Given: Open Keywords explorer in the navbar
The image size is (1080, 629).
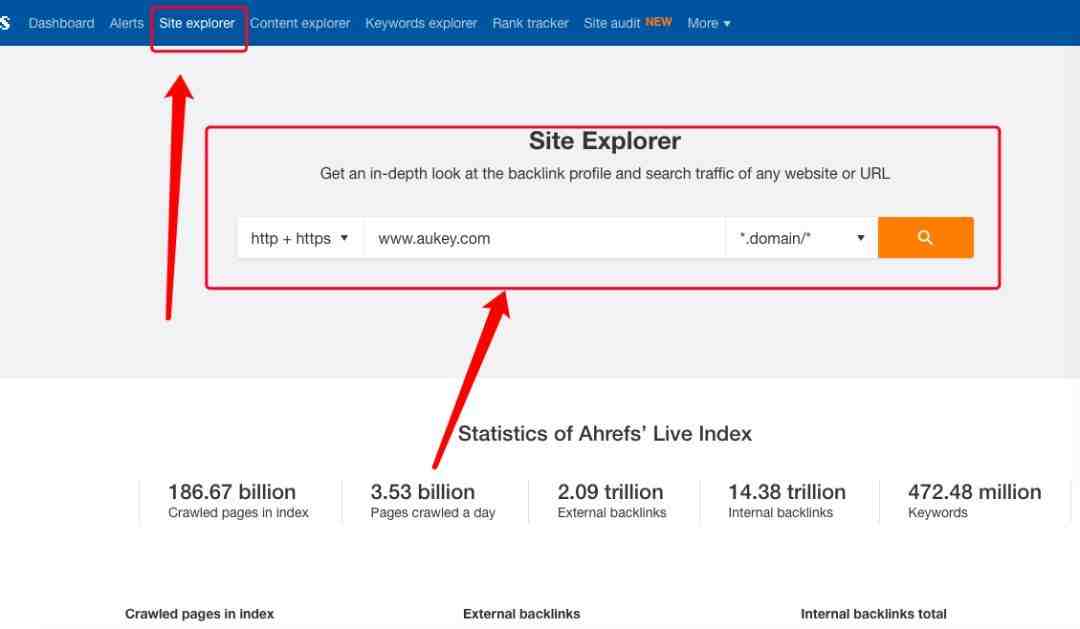Looking at the screenshot, I should (x=421, y=23).
